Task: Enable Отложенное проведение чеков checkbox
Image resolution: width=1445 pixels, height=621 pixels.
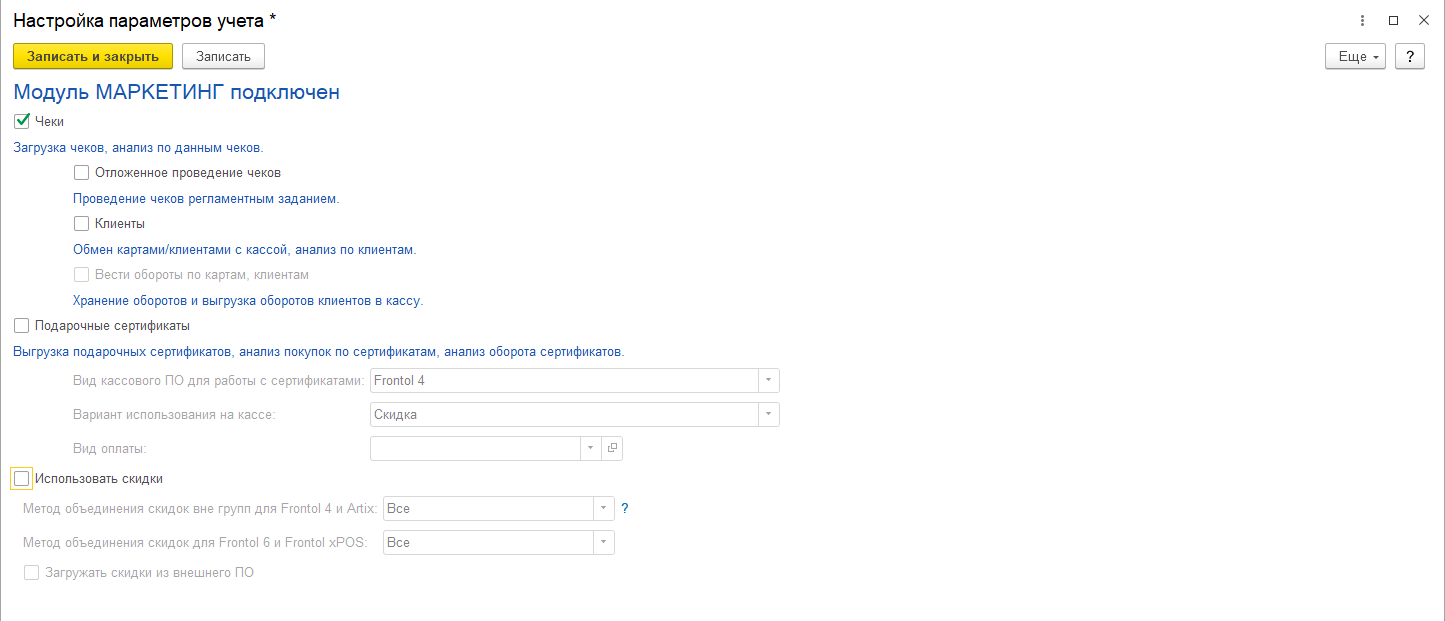Action: click(82, 172)
